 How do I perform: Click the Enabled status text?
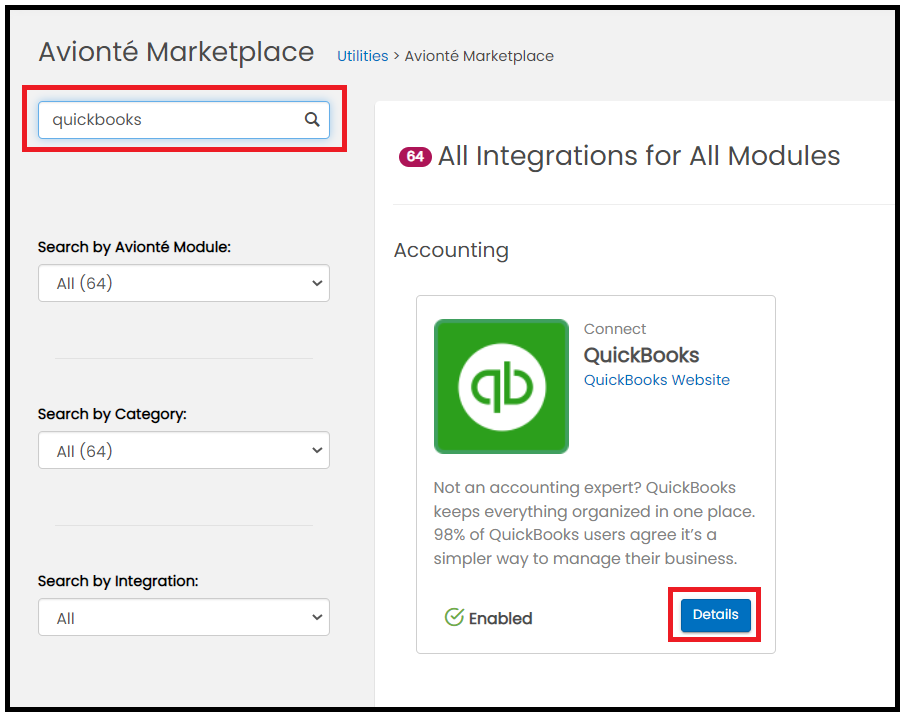click(x=500, y=618)
